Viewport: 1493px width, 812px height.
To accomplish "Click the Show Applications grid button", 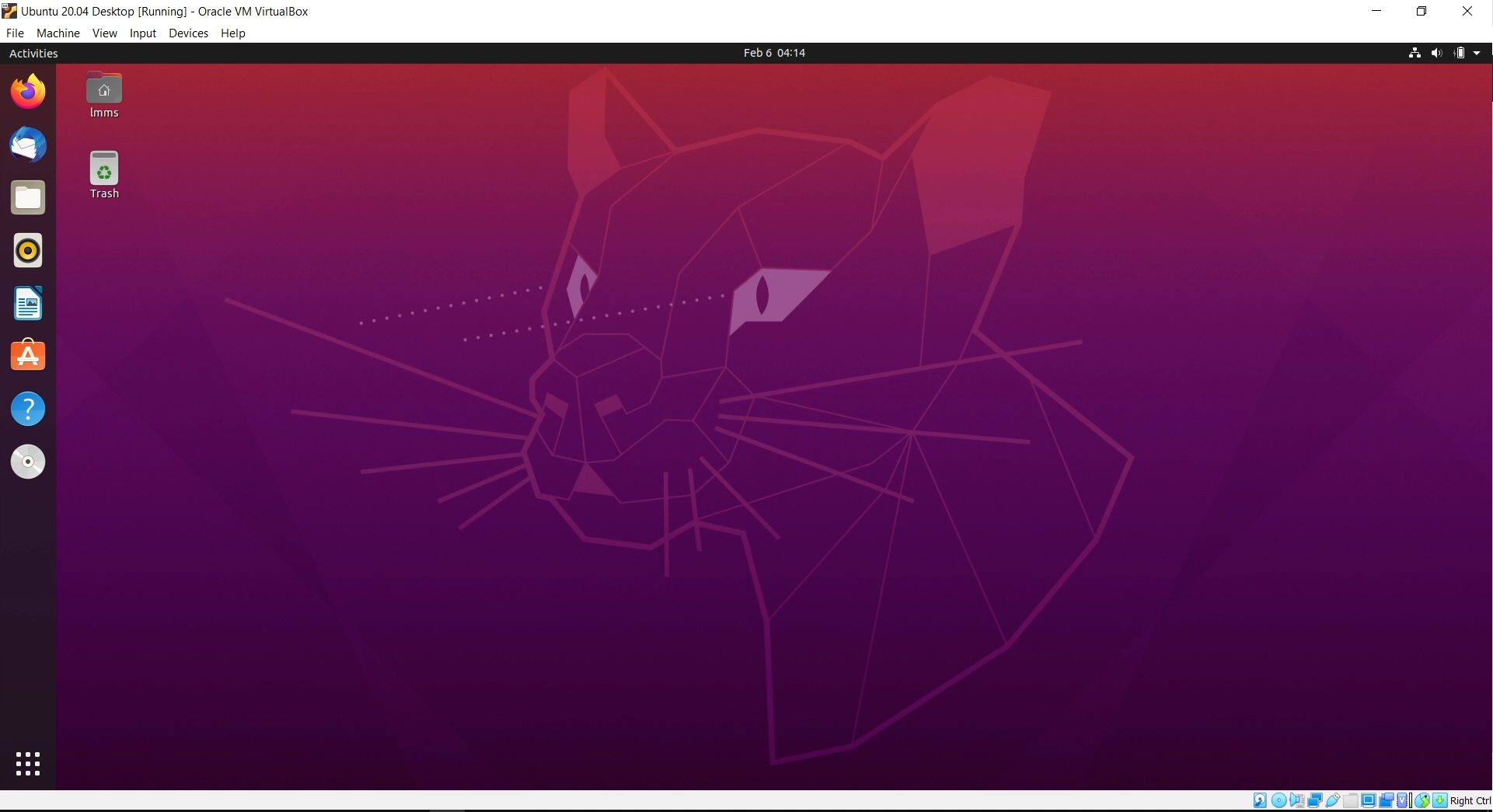I will pyautogui.click(x=28, y=763).
